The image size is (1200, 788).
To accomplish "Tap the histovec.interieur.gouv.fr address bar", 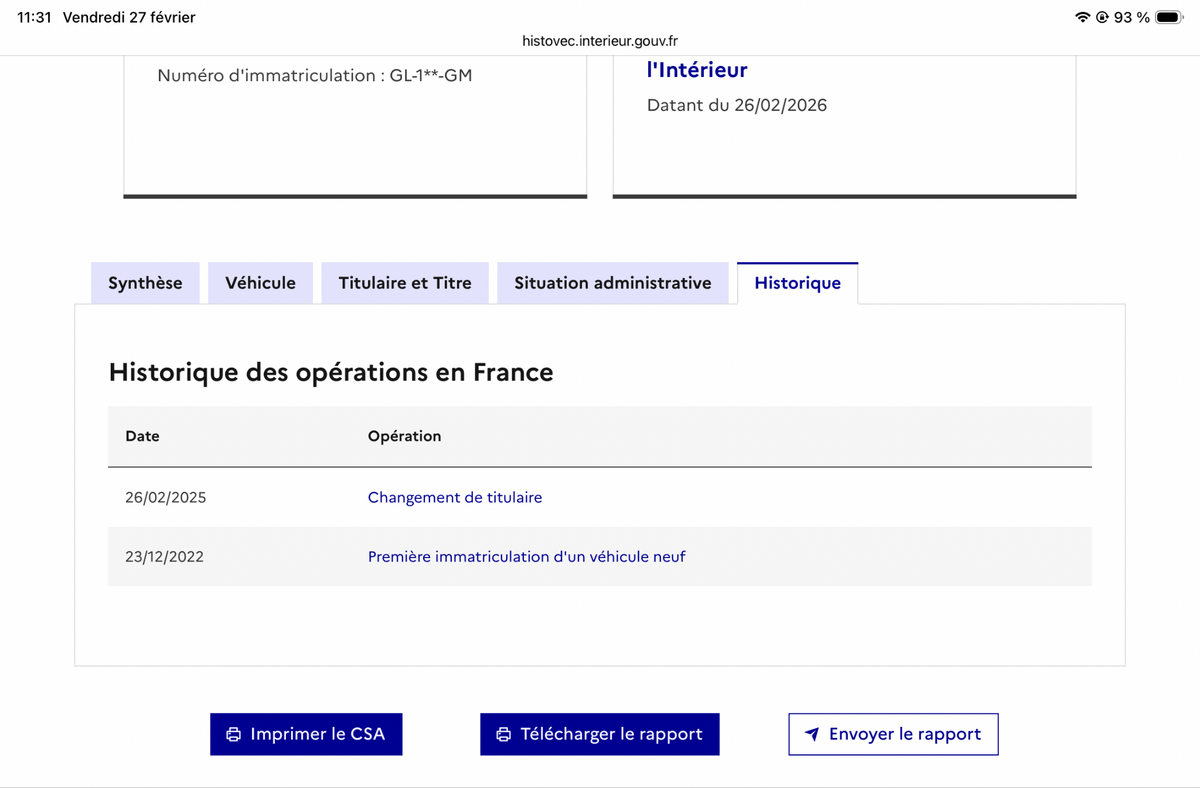I will point(600,41).
